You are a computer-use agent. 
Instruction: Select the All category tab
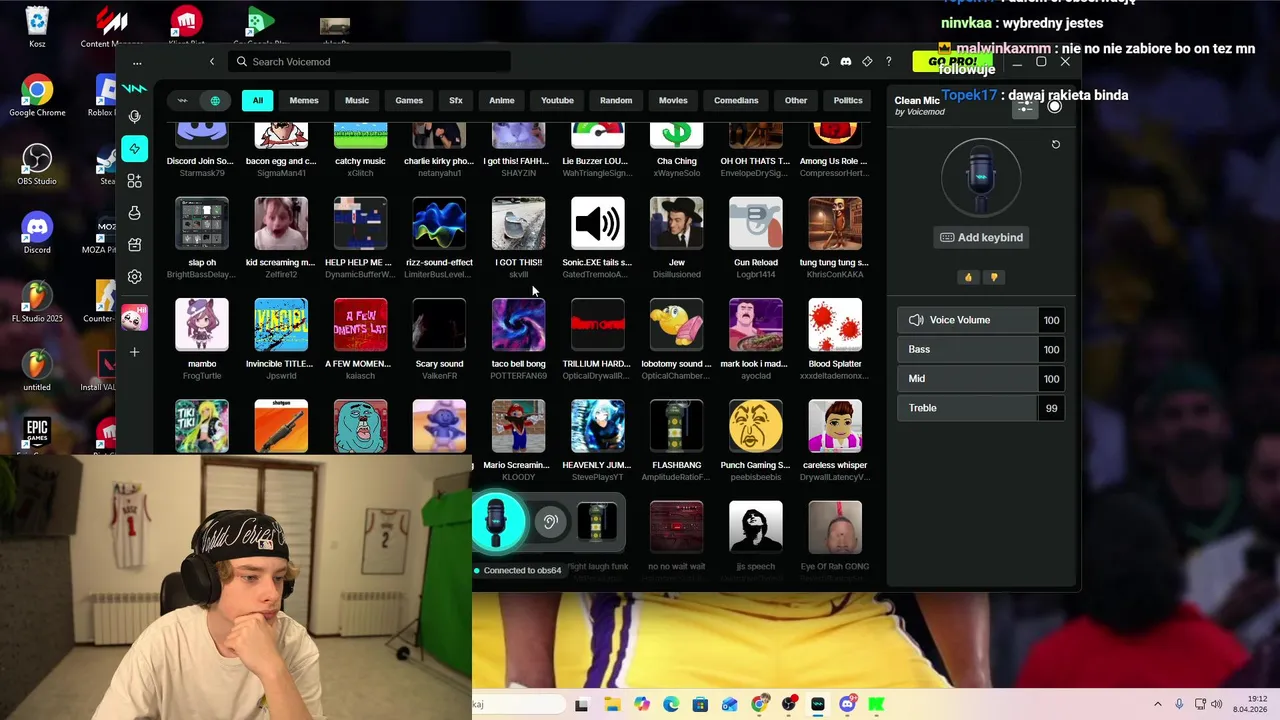(x=257, y=100)
